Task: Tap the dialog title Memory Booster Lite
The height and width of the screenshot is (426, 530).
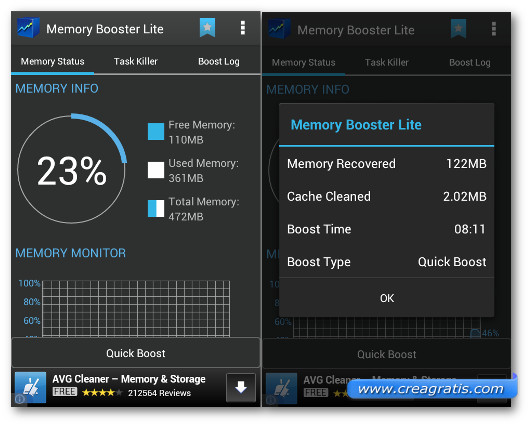Action: coord(356,125)
